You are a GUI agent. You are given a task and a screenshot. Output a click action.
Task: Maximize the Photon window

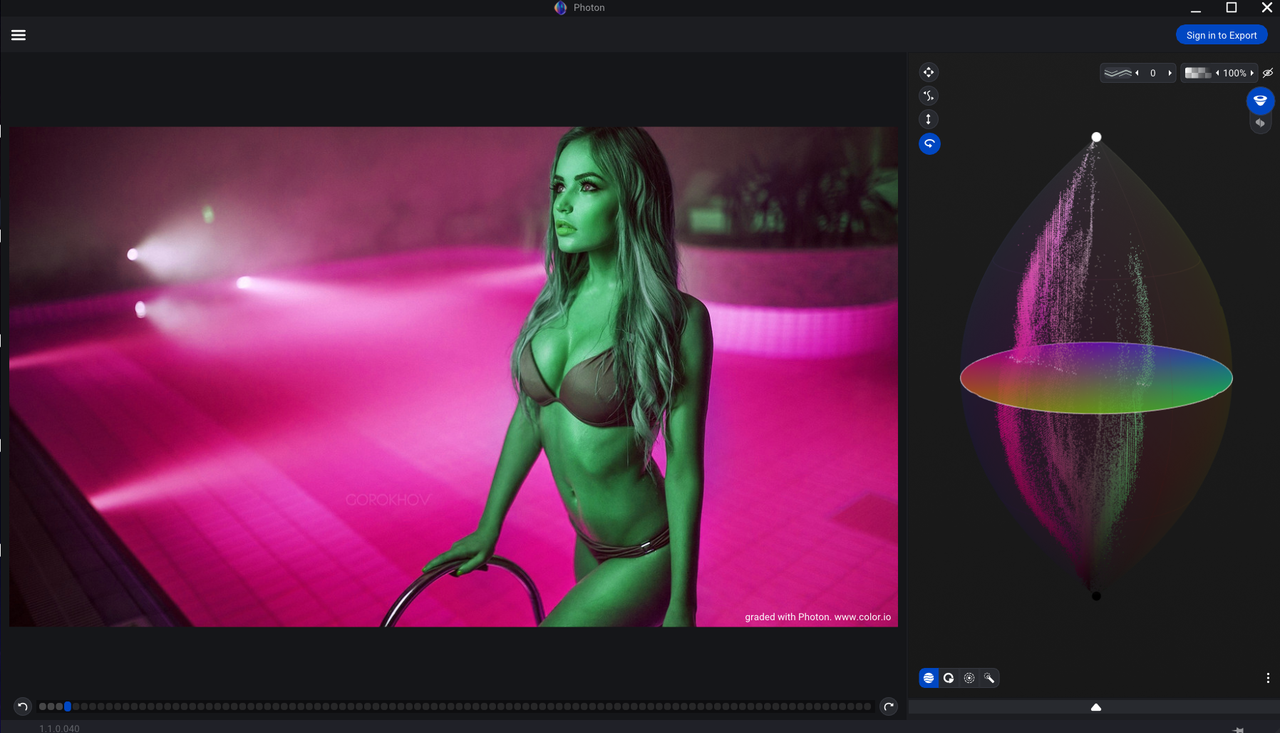coord(1231,8)
